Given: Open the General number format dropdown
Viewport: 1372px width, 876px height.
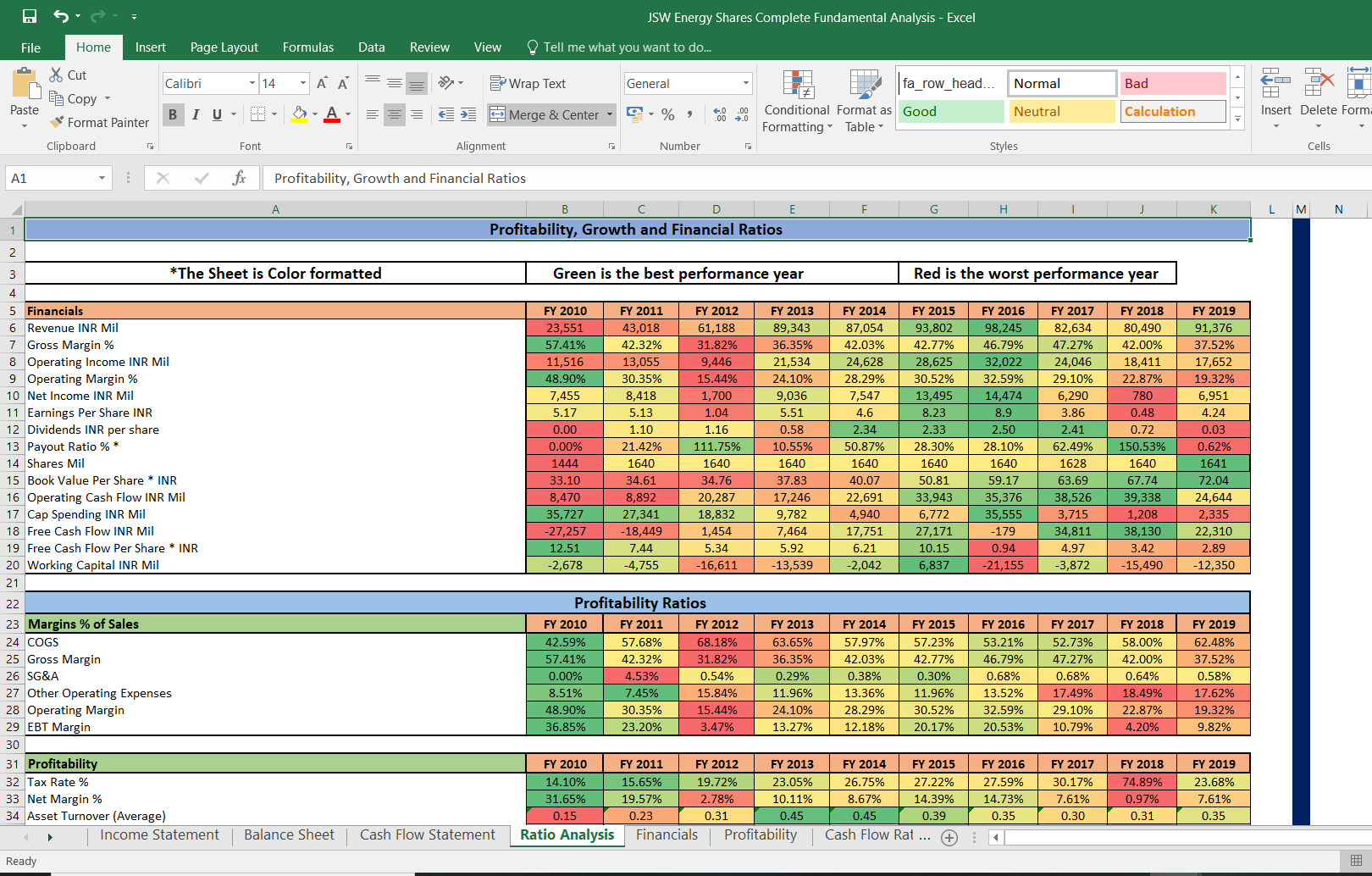Looking at the screenshot, I should pos(746,83).
